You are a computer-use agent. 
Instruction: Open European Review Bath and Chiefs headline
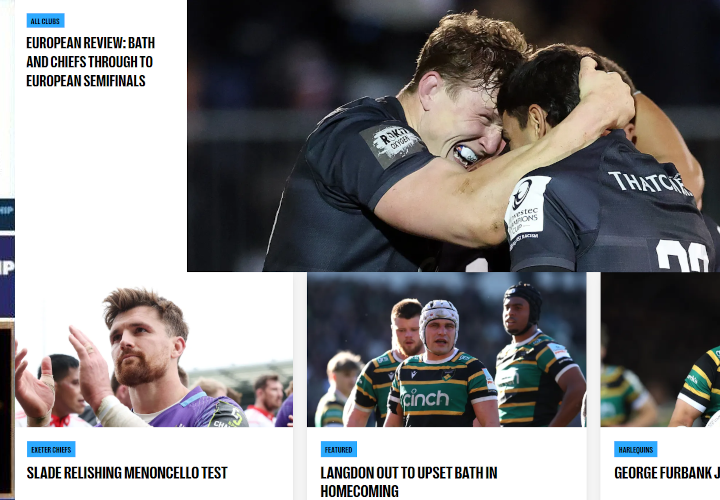click(x=90, y=62)
